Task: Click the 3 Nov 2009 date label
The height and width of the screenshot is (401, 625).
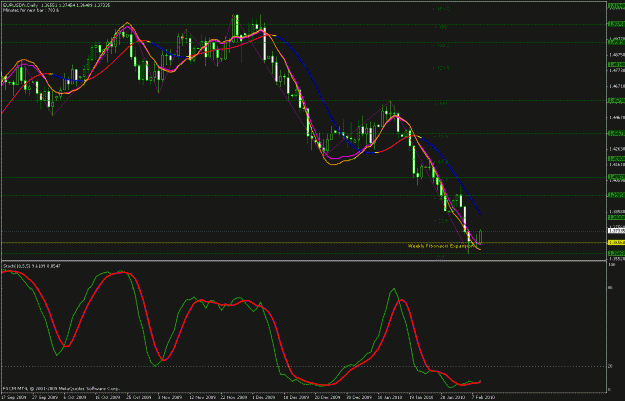Action: click(x=170, y=397)
